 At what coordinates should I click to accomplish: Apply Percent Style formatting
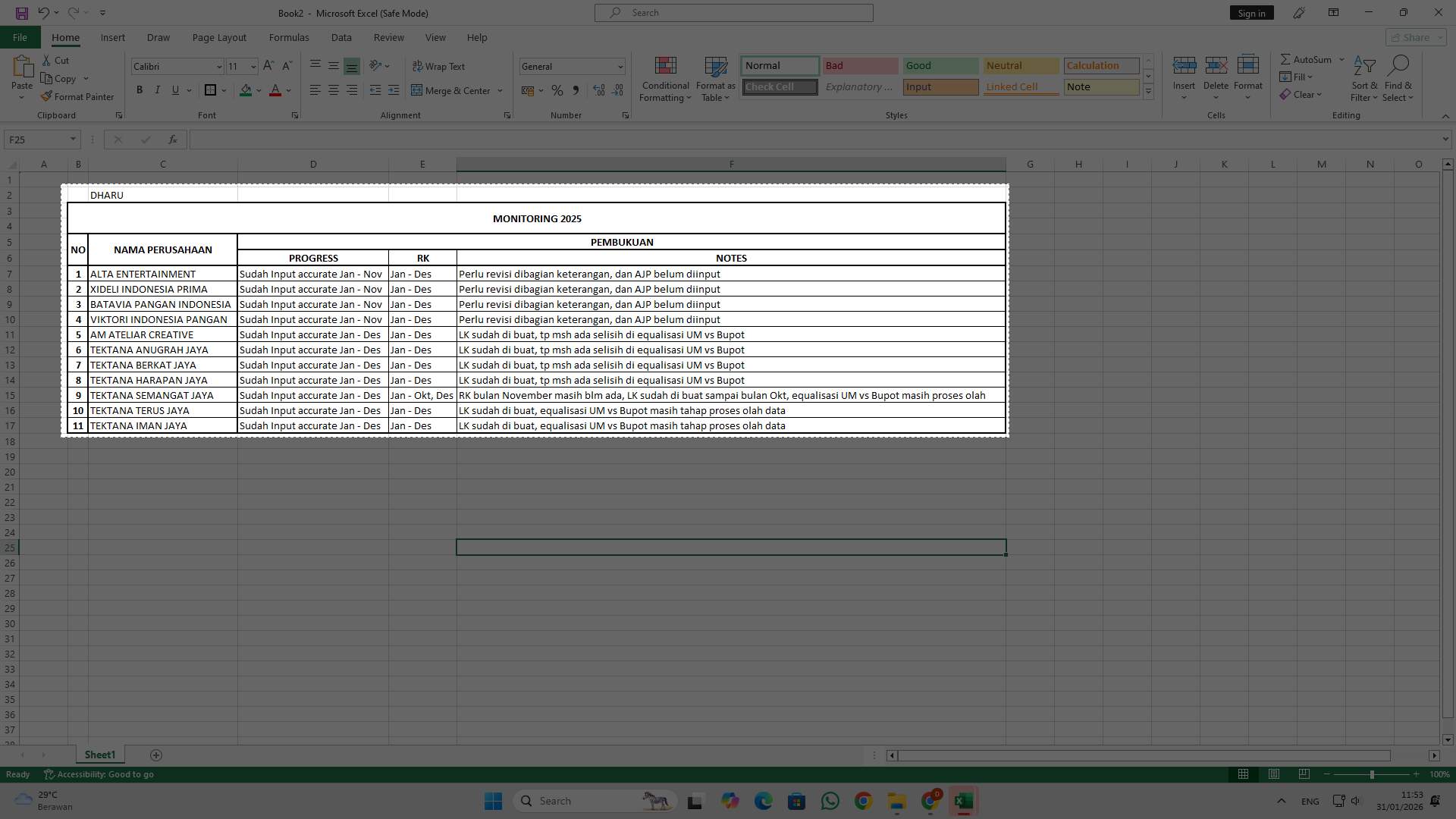(x=557, y=90)
